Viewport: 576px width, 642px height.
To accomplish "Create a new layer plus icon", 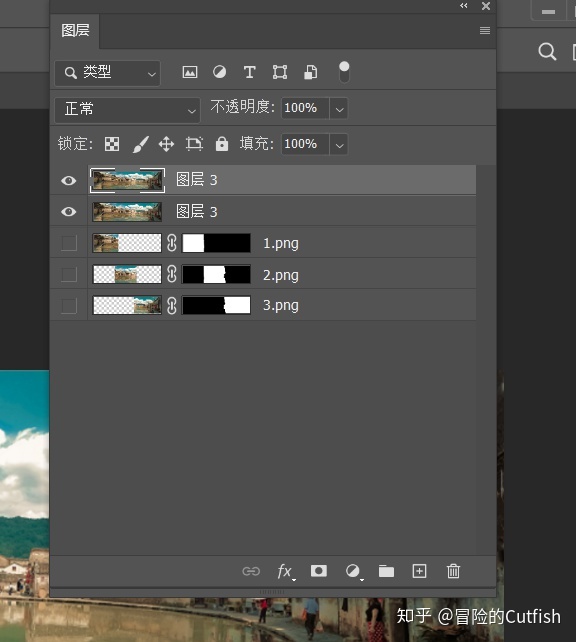I will click(419, 571).
